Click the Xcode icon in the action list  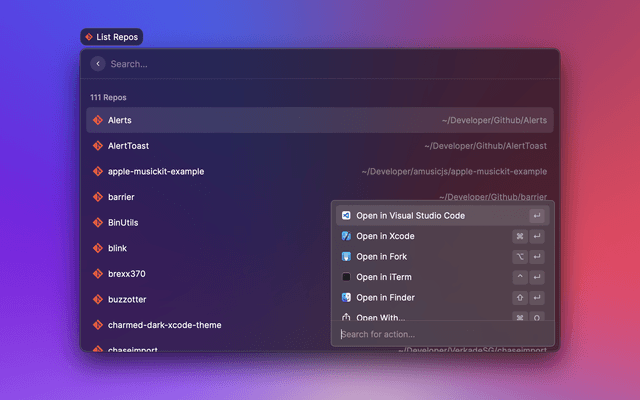coord(346,236)
